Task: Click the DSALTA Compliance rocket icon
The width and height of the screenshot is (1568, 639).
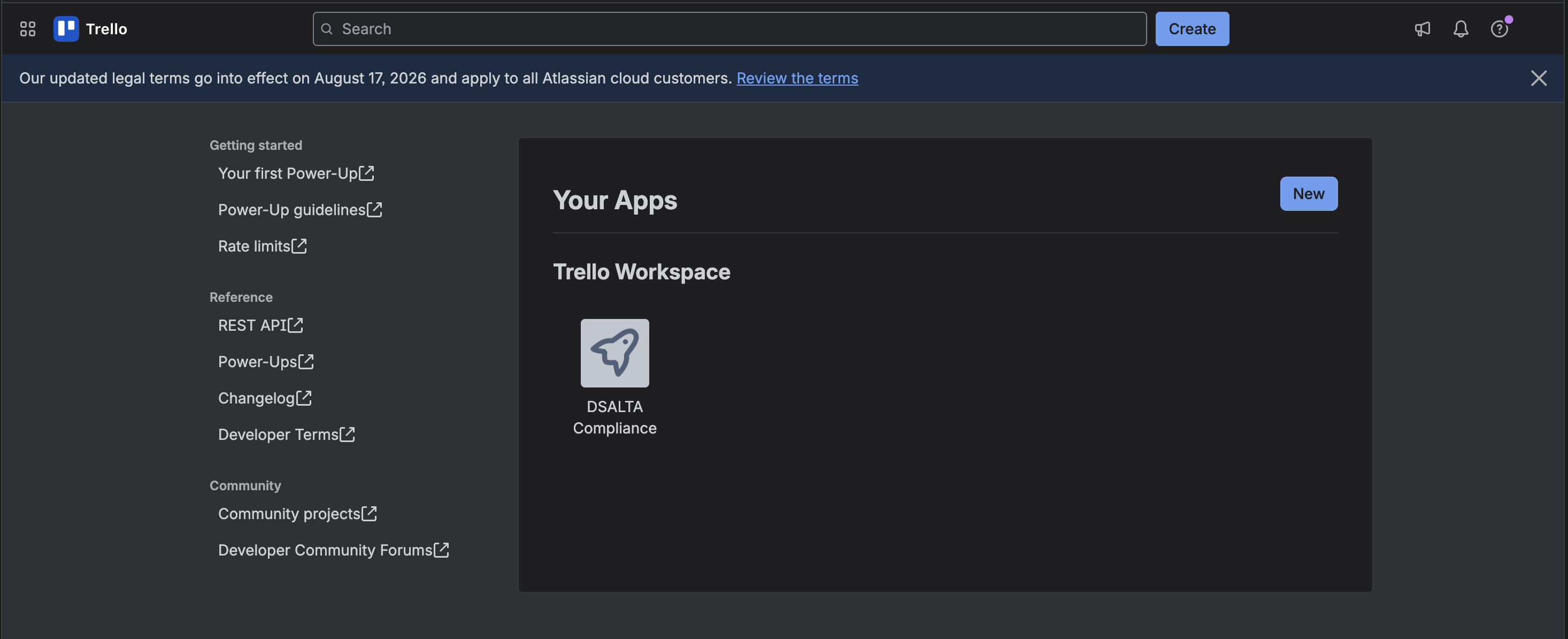Action: (x=614, y=353)
